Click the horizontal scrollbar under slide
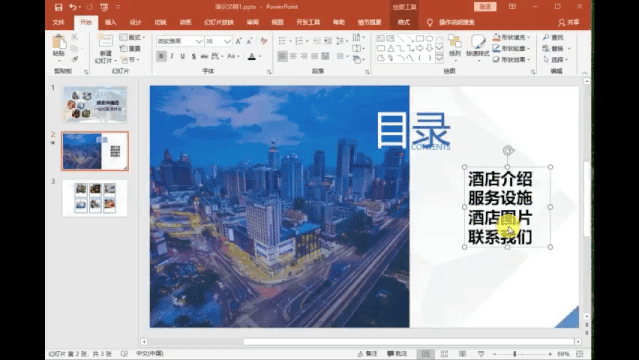This screenshot has height=360, width=639. tap(409, 342)
